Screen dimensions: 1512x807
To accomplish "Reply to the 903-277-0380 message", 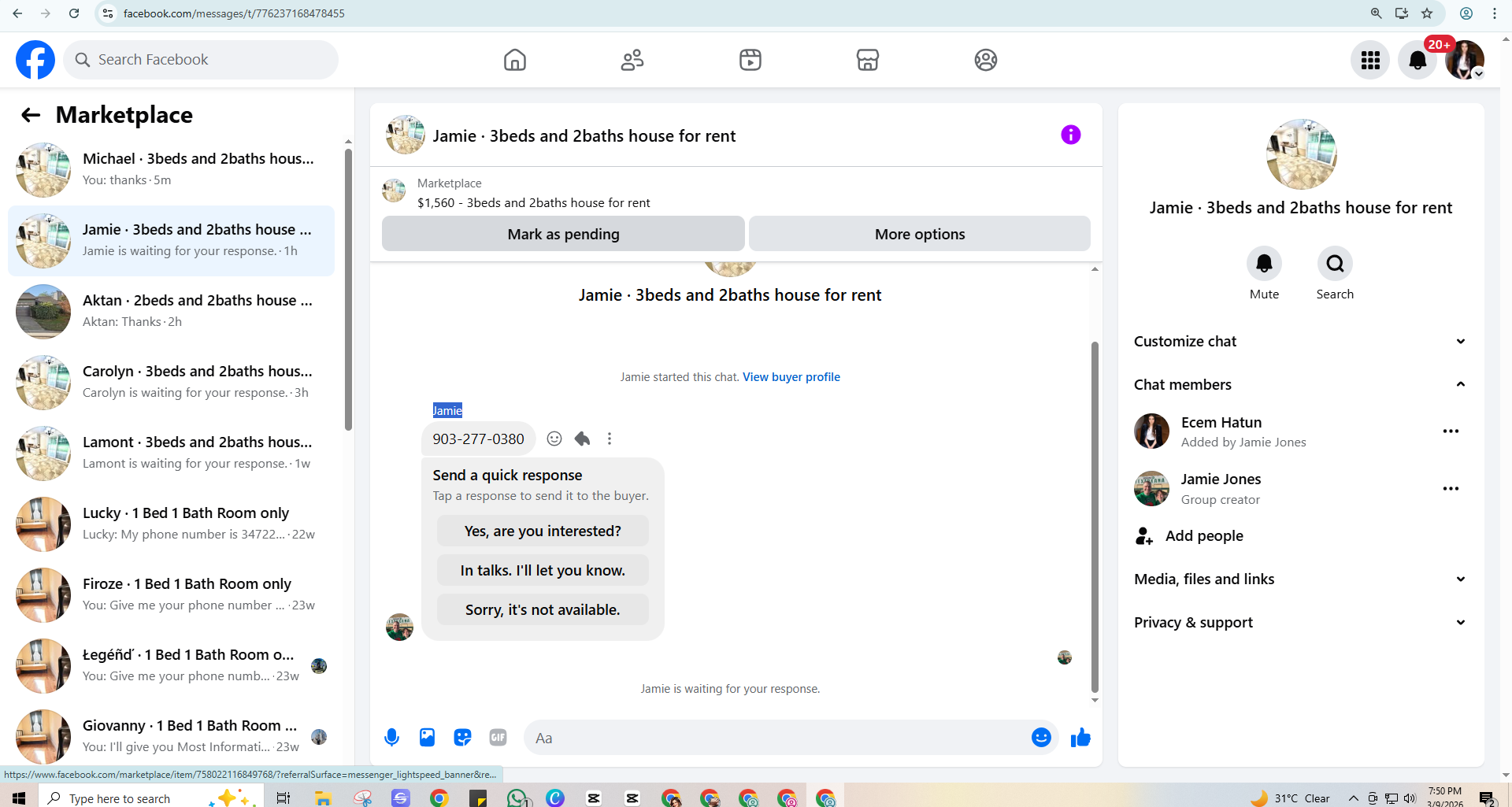I will coord(582,439).
